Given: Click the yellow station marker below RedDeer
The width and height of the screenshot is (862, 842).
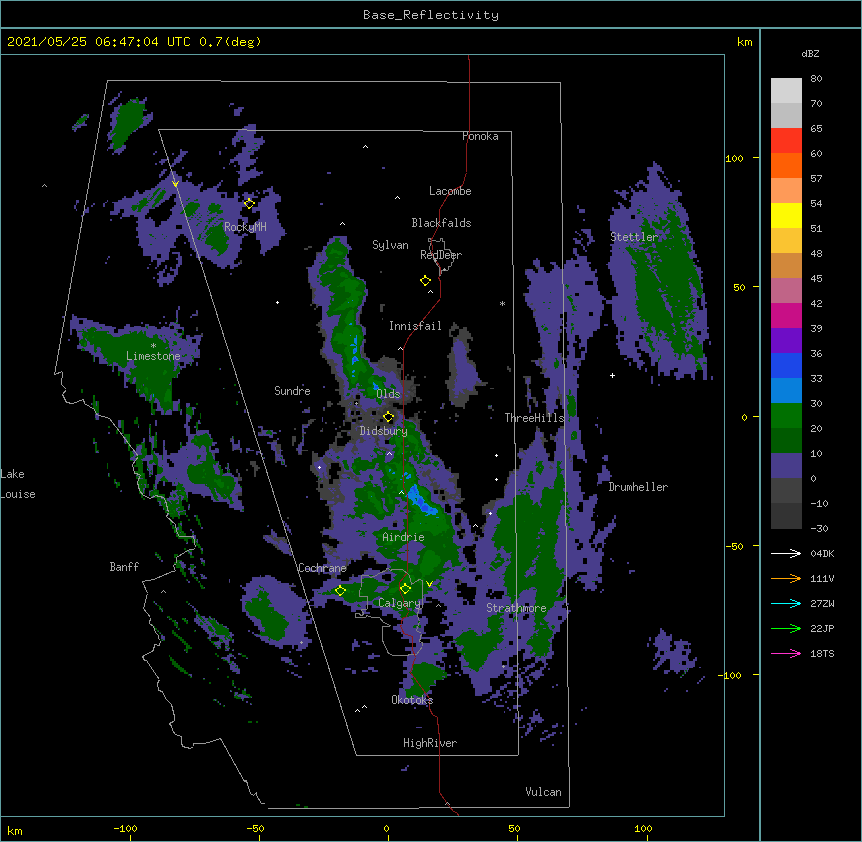Looking at the screenshot, I should (425, 281).
